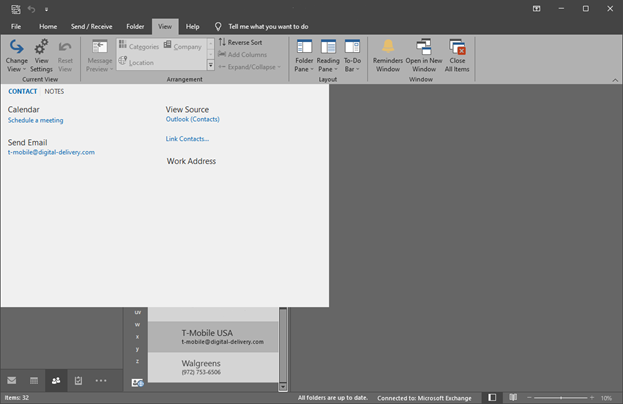623x404 pixels.
Task: Adjust the zoom slider in status bar
Action: tap(562, 397)
